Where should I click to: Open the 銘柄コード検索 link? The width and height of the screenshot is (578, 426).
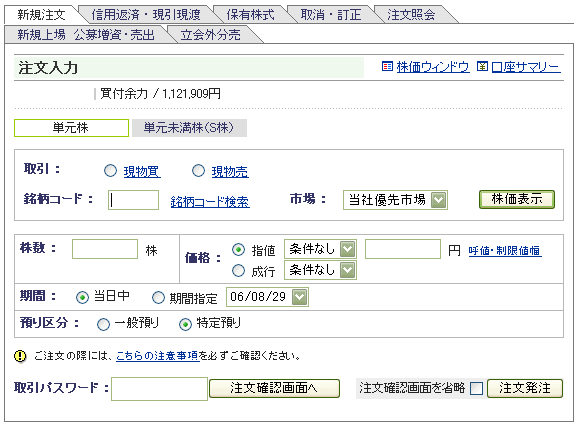[210, 202]
